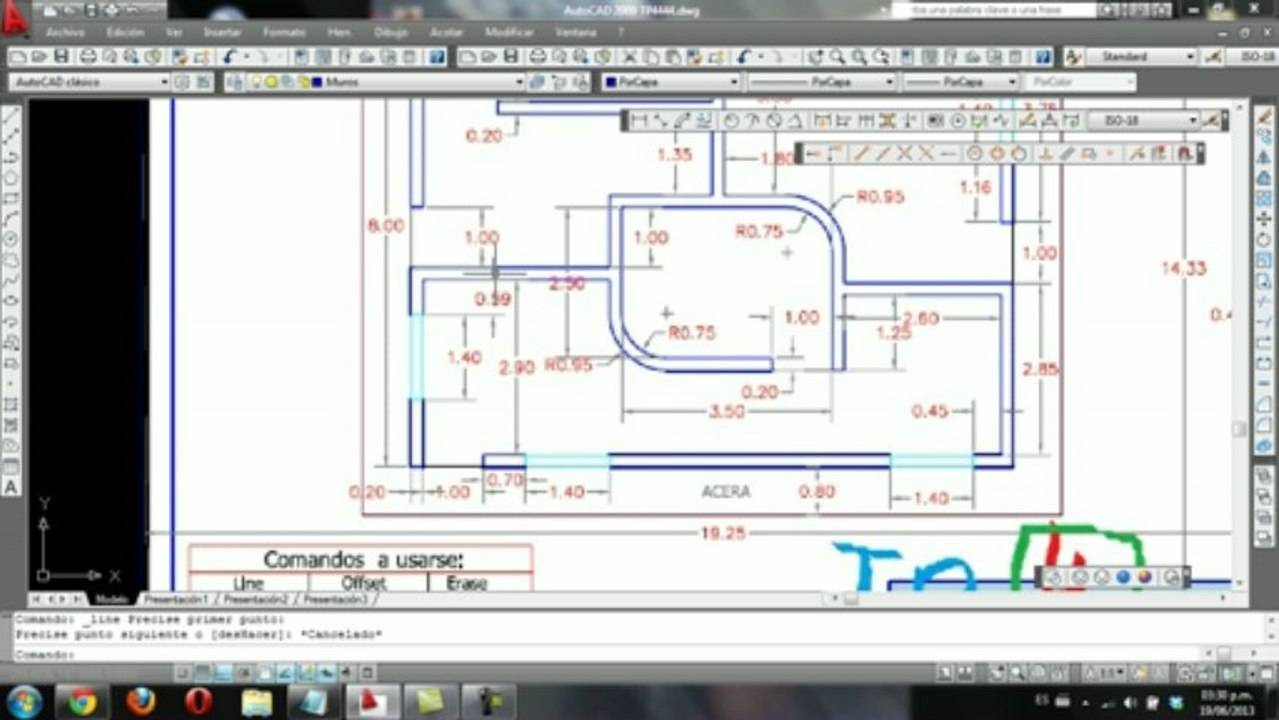
Task: Select the Text 'A' tool in the left toolbar
Action: click(x=11, y=487)
